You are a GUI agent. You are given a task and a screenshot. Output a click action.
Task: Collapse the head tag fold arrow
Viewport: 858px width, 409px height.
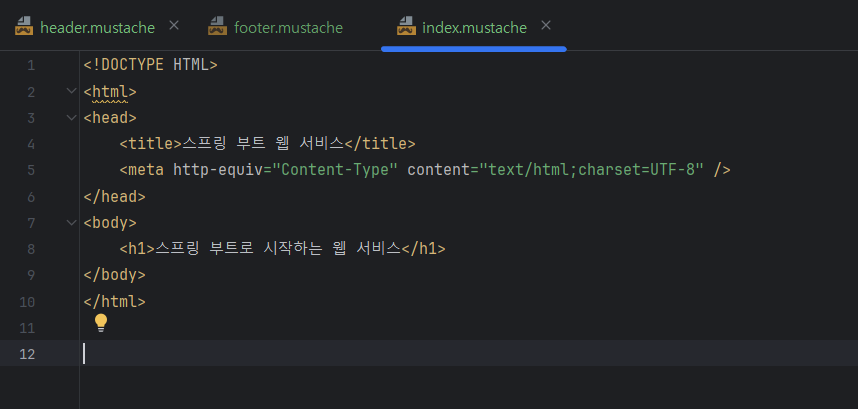(71, 117)
